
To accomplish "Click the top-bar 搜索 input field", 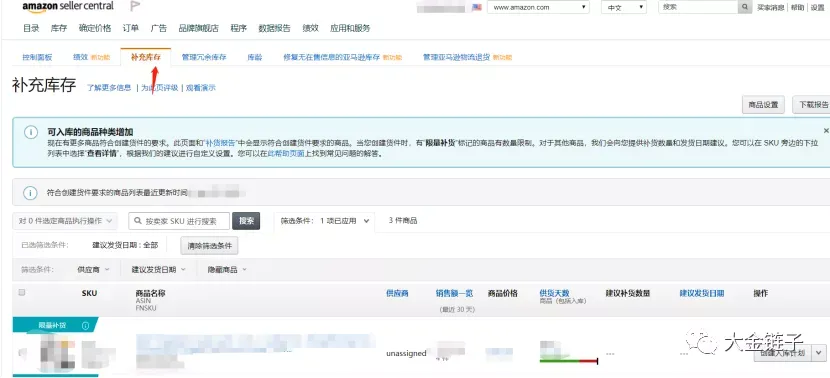I will pos(698,7).
